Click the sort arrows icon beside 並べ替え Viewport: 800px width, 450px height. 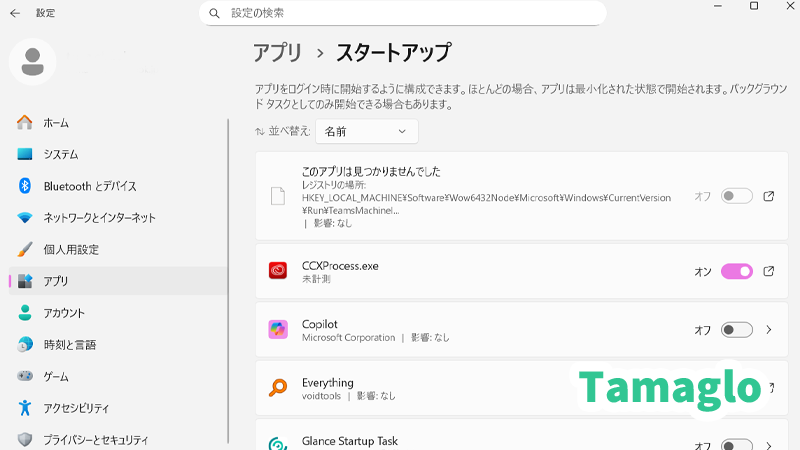point(260,132)
